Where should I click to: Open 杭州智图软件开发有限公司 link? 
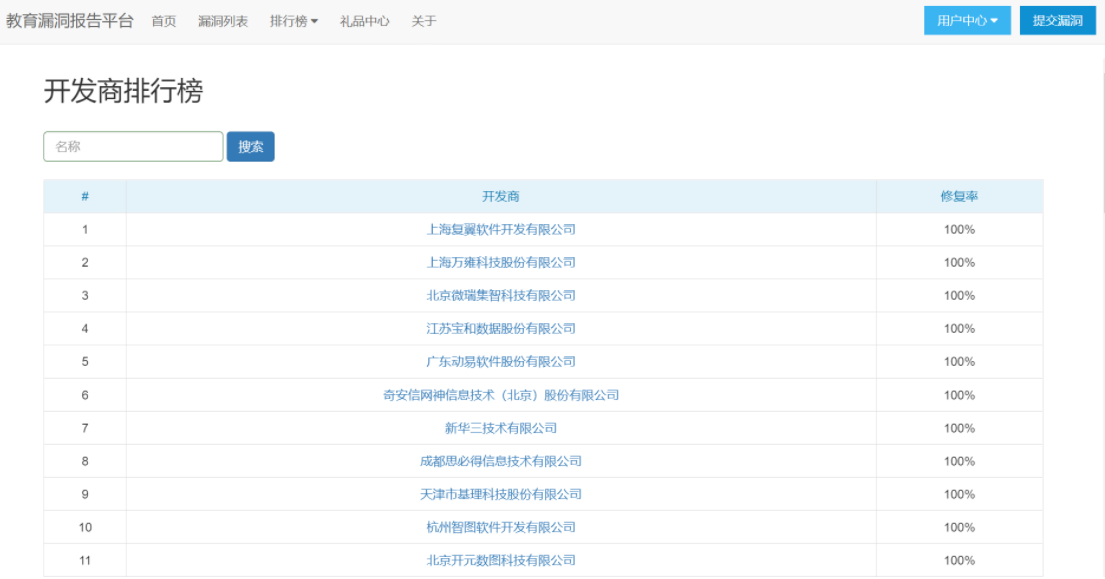[501, 528]
